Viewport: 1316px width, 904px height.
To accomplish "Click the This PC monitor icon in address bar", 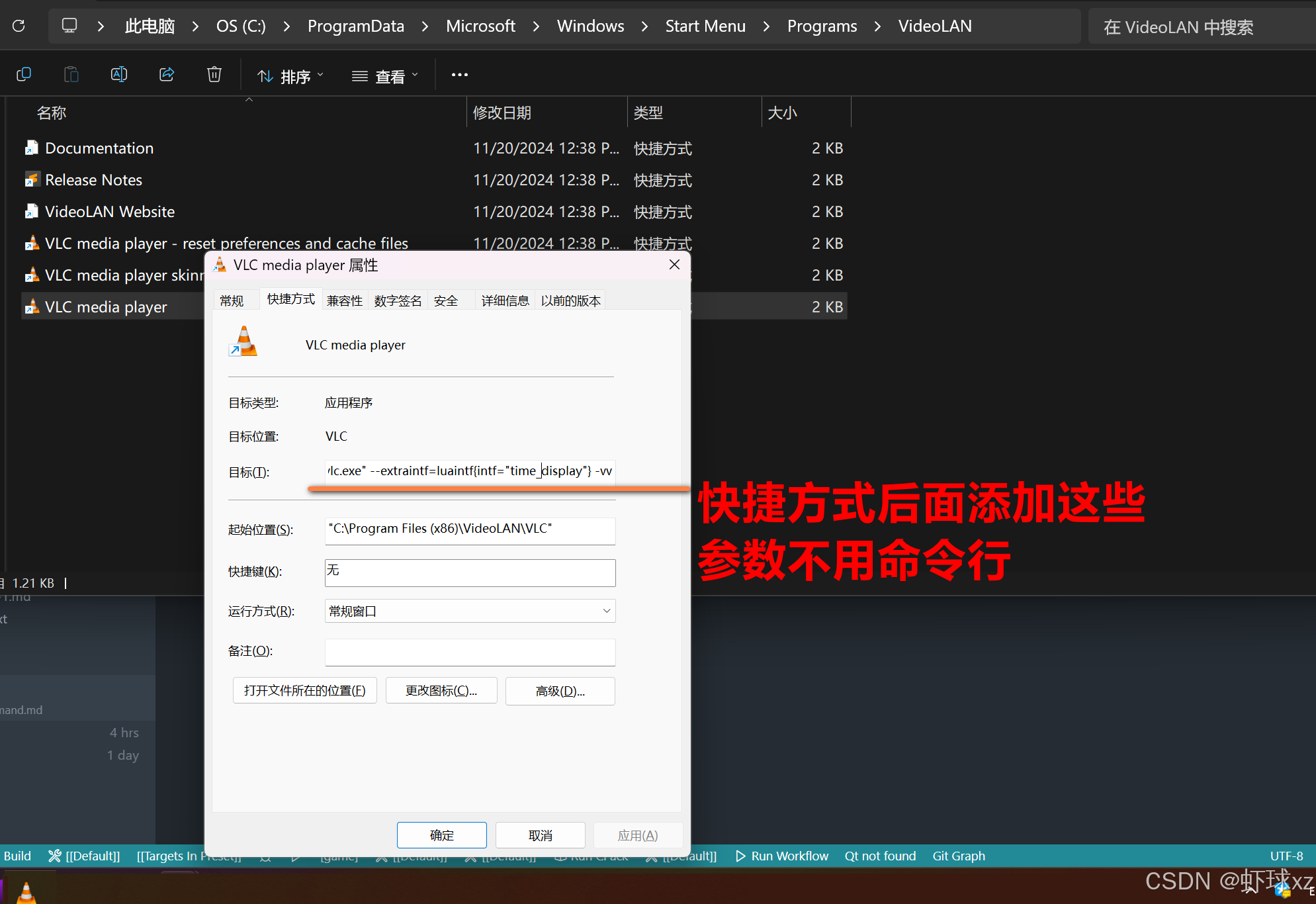I will tap(69, 26).
